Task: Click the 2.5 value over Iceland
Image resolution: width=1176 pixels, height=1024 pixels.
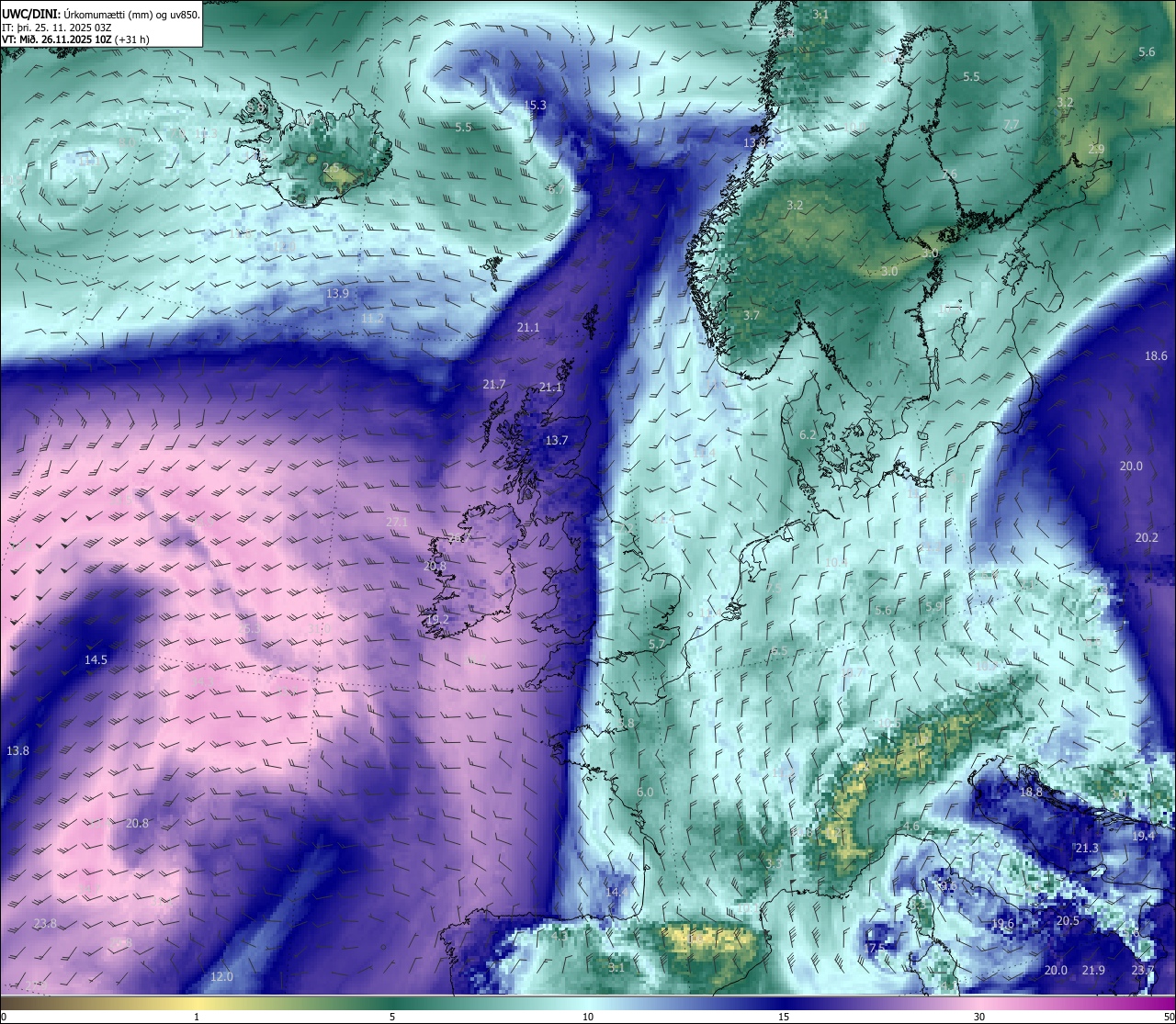Action: pyautogui.click(x=331, y=167)
